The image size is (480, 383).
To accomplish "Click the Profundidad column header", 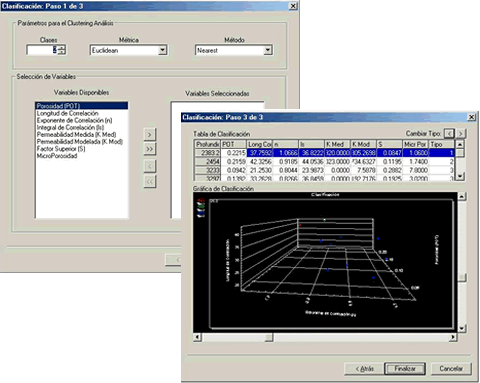I will pos(208,144).
